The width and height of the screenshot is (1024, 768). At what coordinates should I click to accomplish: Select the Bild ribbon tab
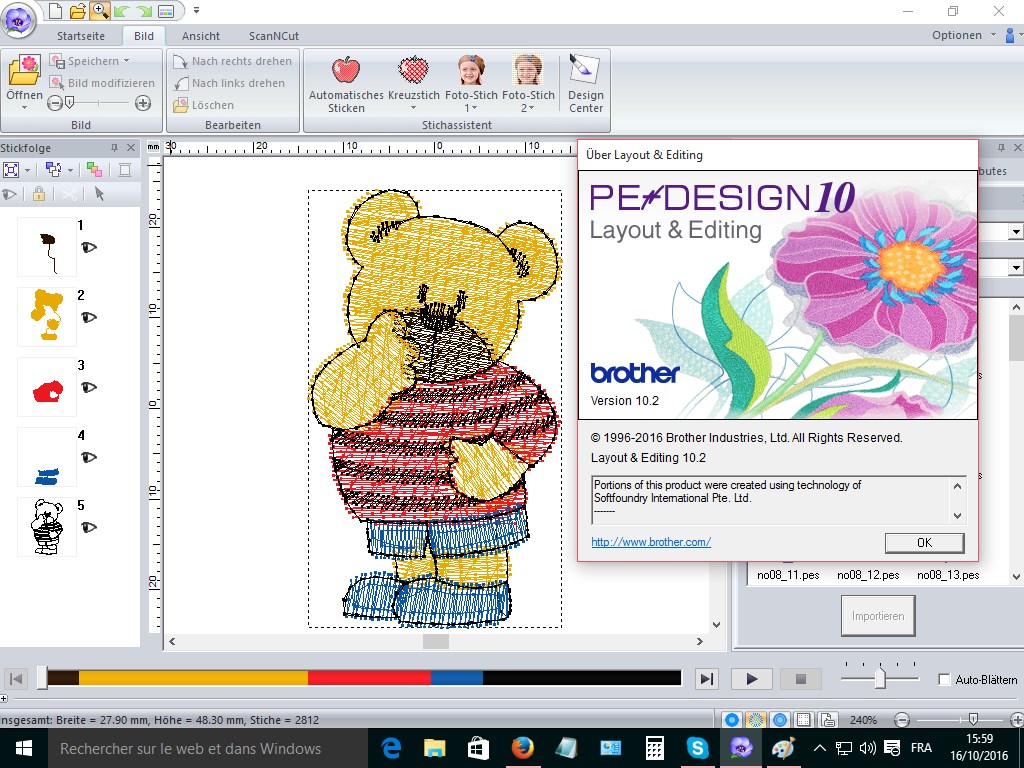[144, 36]
